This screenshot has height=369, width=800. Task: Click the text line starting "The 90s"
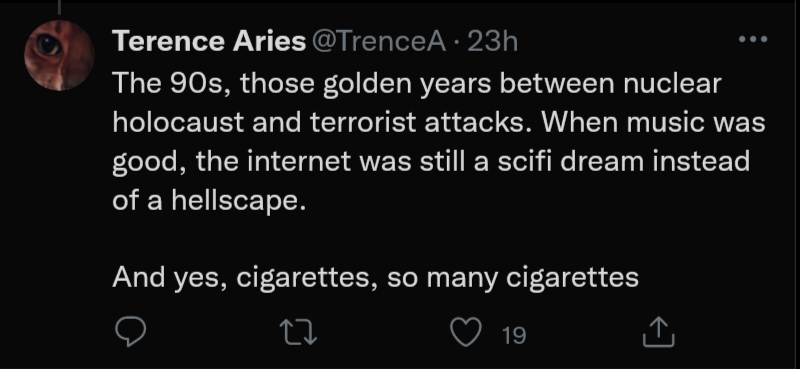click(x=417, y=84)
